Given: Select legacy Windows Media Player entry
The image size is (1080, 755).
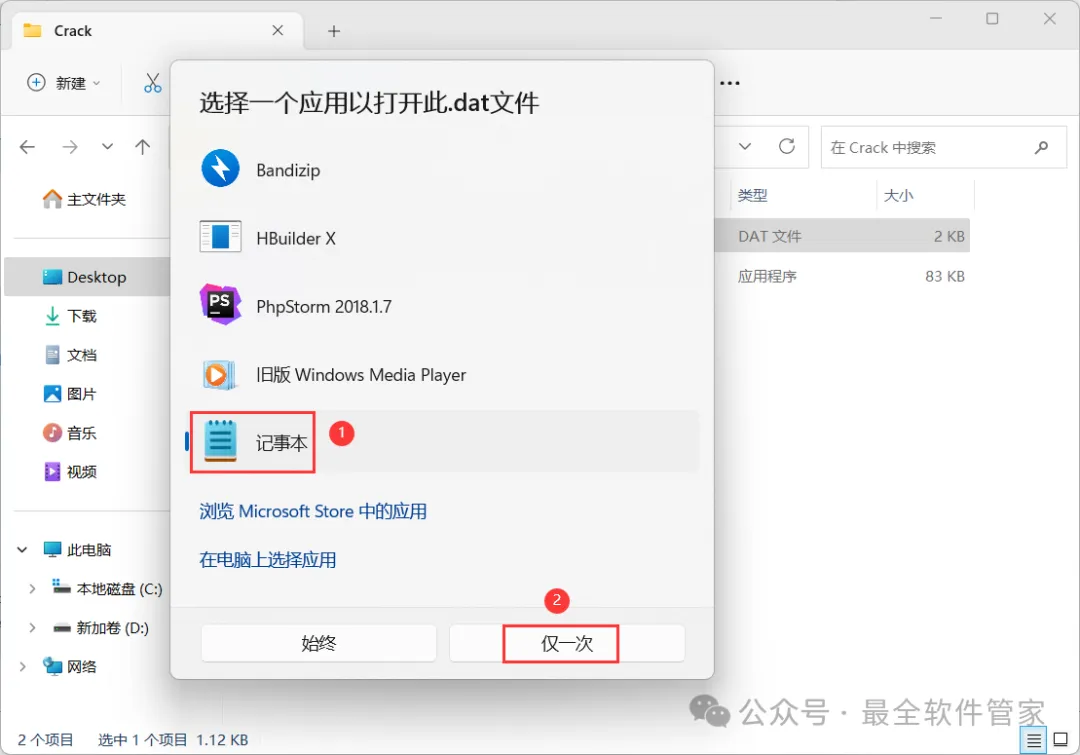Looking at the screenshot, I should point(444,374).
